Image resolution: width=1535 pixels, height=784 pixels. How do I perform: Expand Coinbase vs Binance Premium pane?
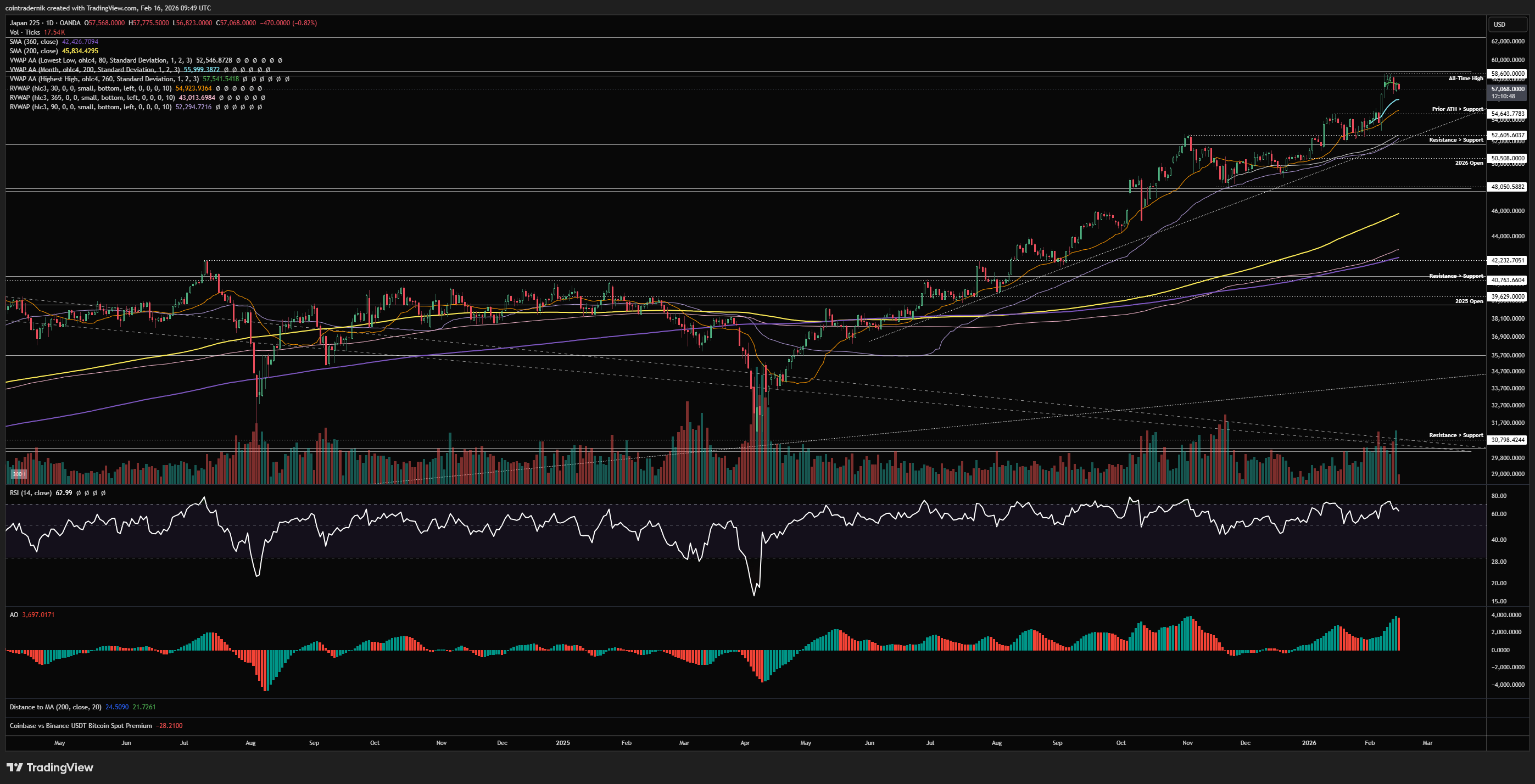(x=80, y=726)
